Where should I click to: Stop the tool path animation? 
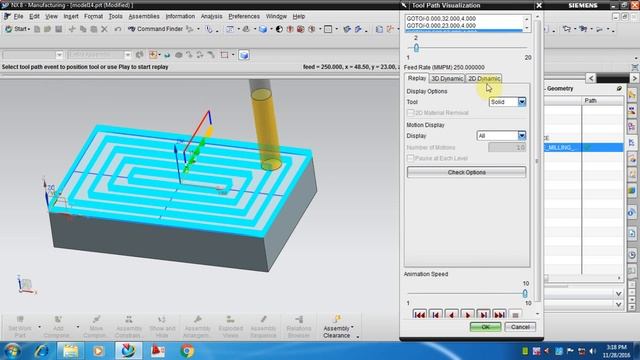515,315
